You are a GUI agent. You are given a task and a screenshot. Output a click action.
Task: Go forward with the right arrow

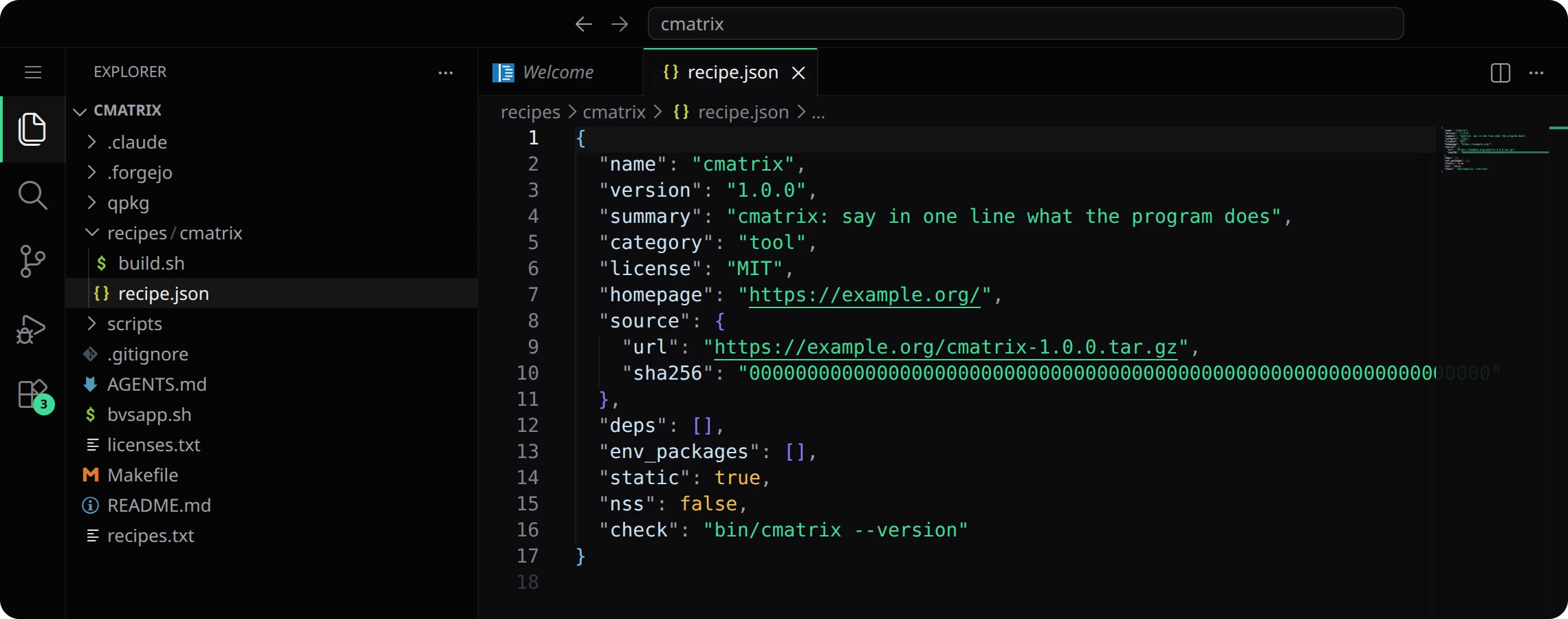tap(620, 24)
